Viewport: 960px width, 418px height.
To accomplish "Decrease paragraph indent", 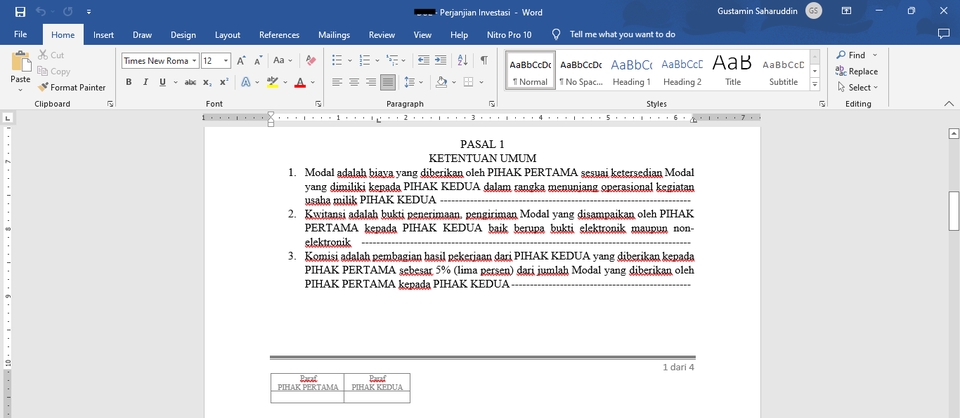I will tap(423, 60).
